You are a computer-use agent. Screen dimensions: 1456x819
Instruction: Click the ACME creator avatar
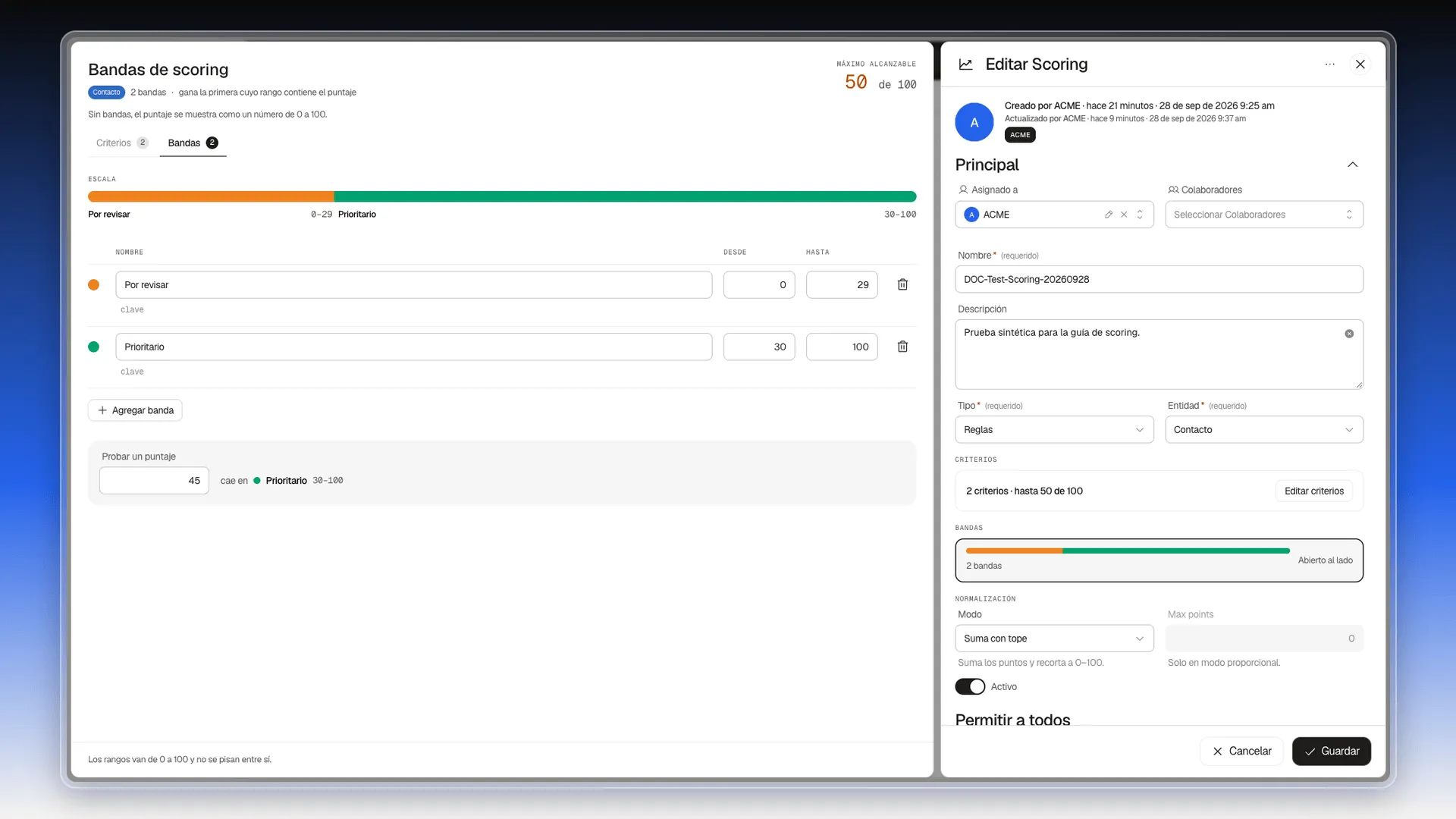974,122
